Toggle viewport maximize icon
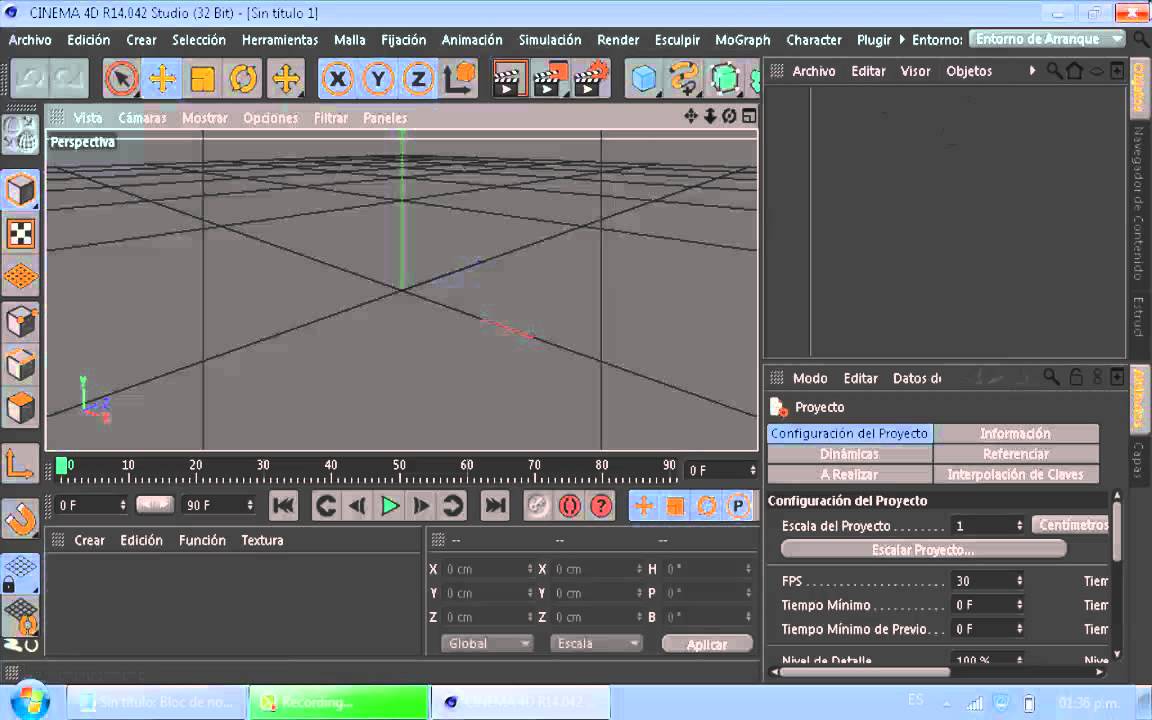 (749, 116)
